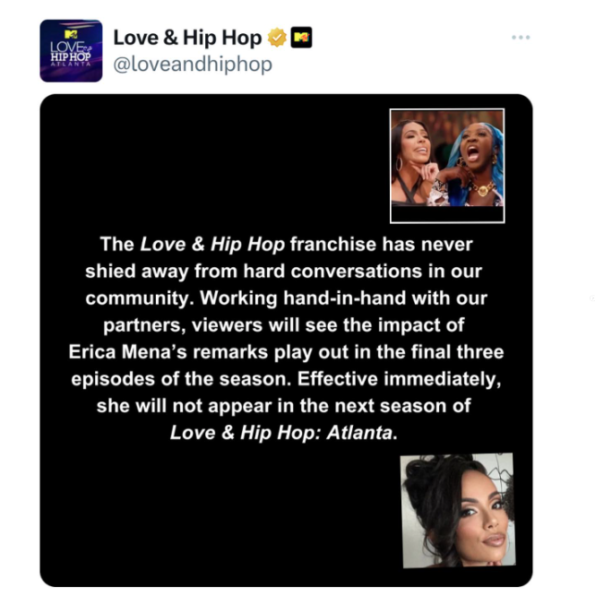Click the opening line "The Love & Hip Hop franchise"
The height and width of the screenshot is (596, 595).
point(286,244)
